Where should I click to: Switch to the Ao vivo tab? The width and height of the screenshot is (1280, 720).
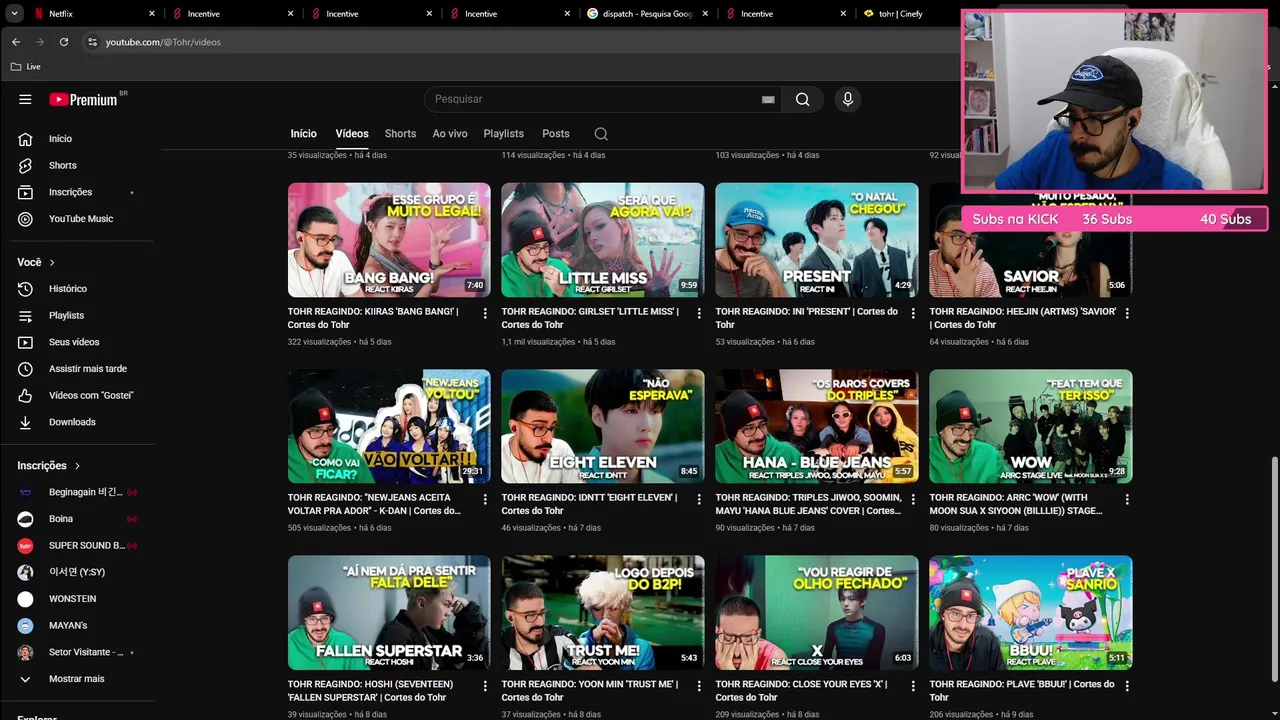coord(450,134)
